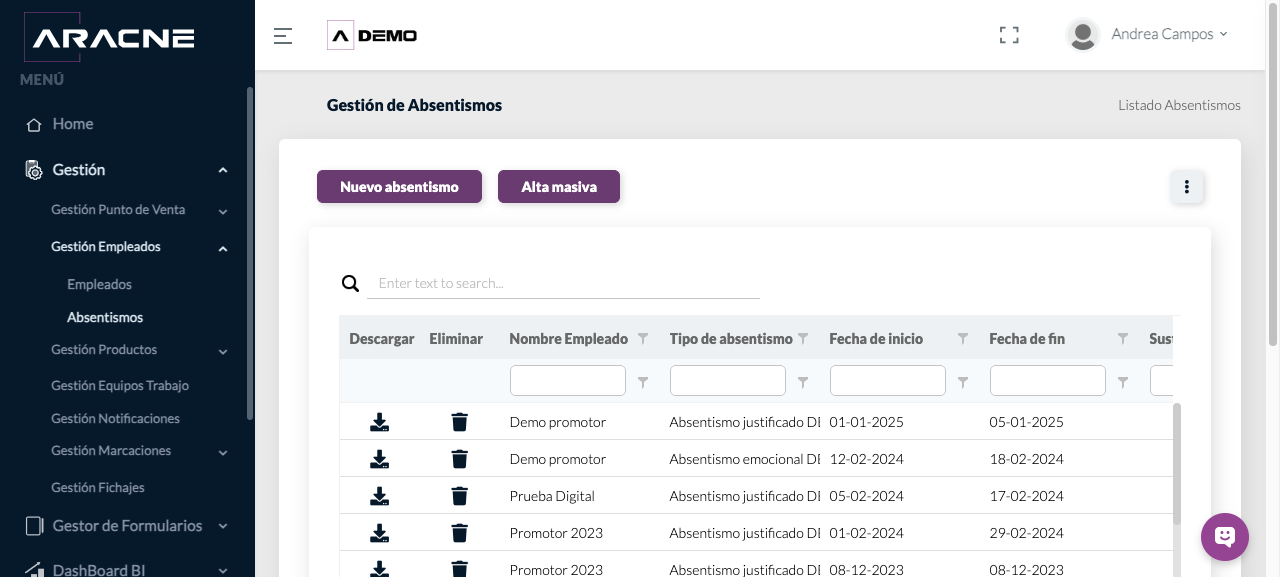Click the fullscreen icon in header

[1009, 36]
